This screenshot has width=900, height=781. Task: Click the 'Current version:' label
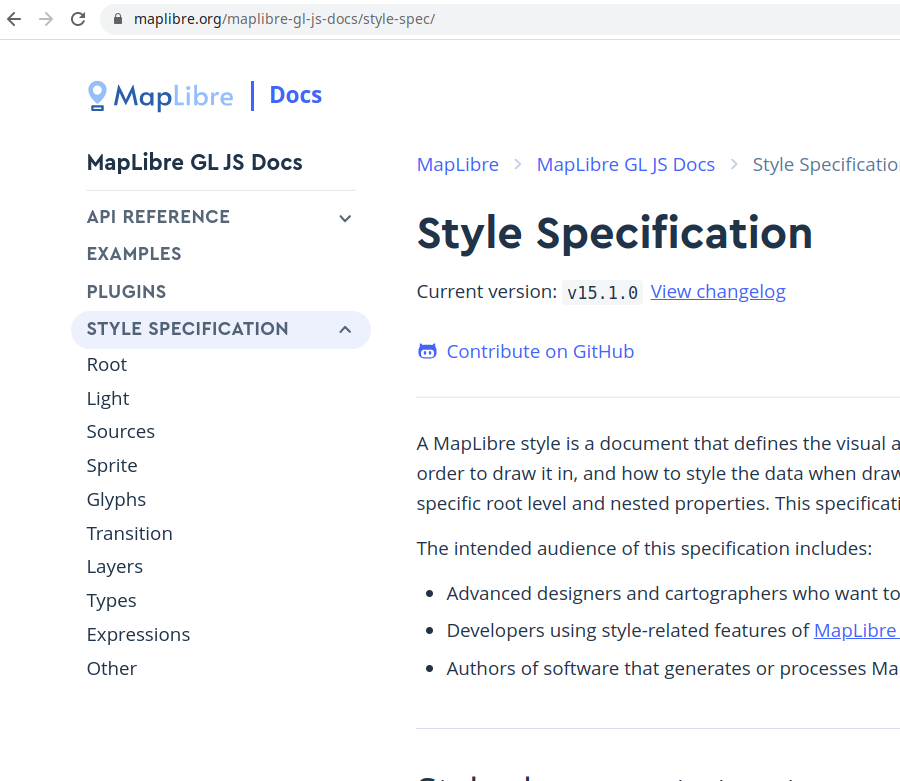coord(487,292)
